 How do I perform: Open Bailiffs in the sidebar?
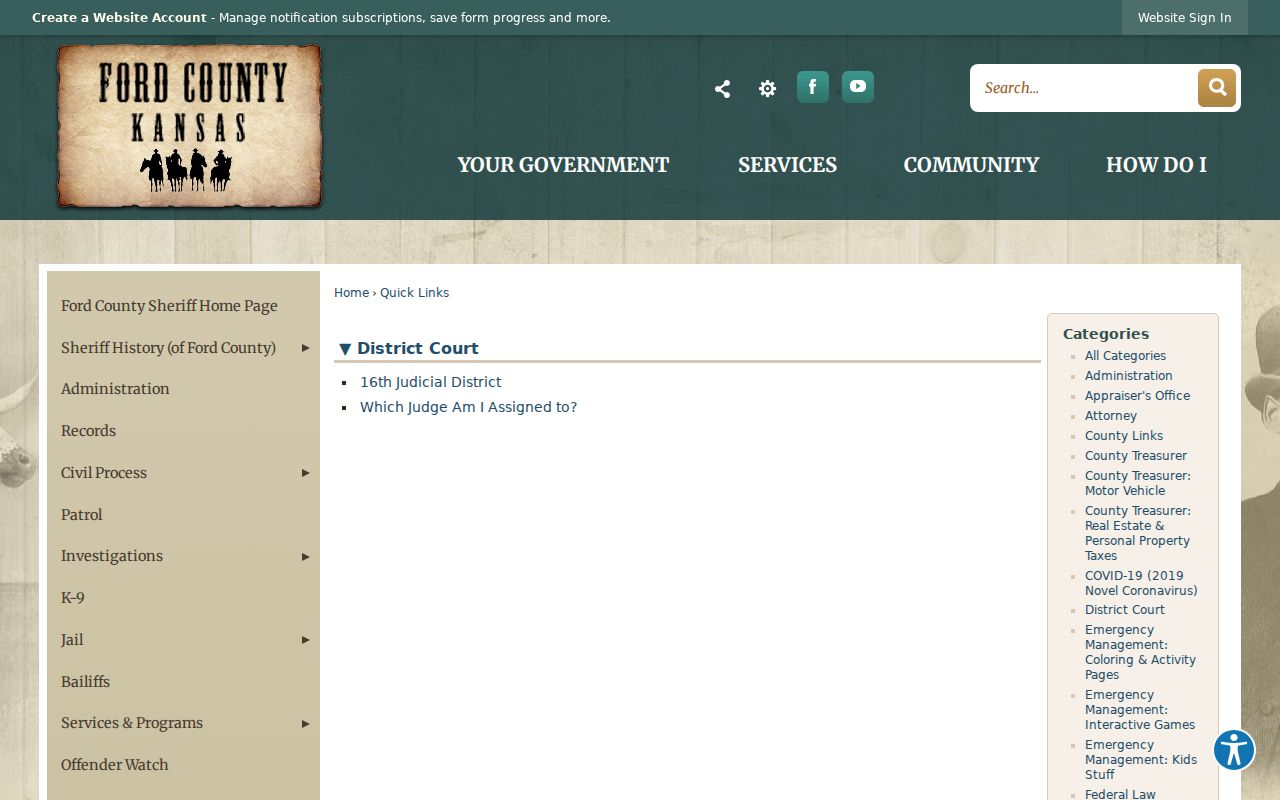[x=85, y=682]
